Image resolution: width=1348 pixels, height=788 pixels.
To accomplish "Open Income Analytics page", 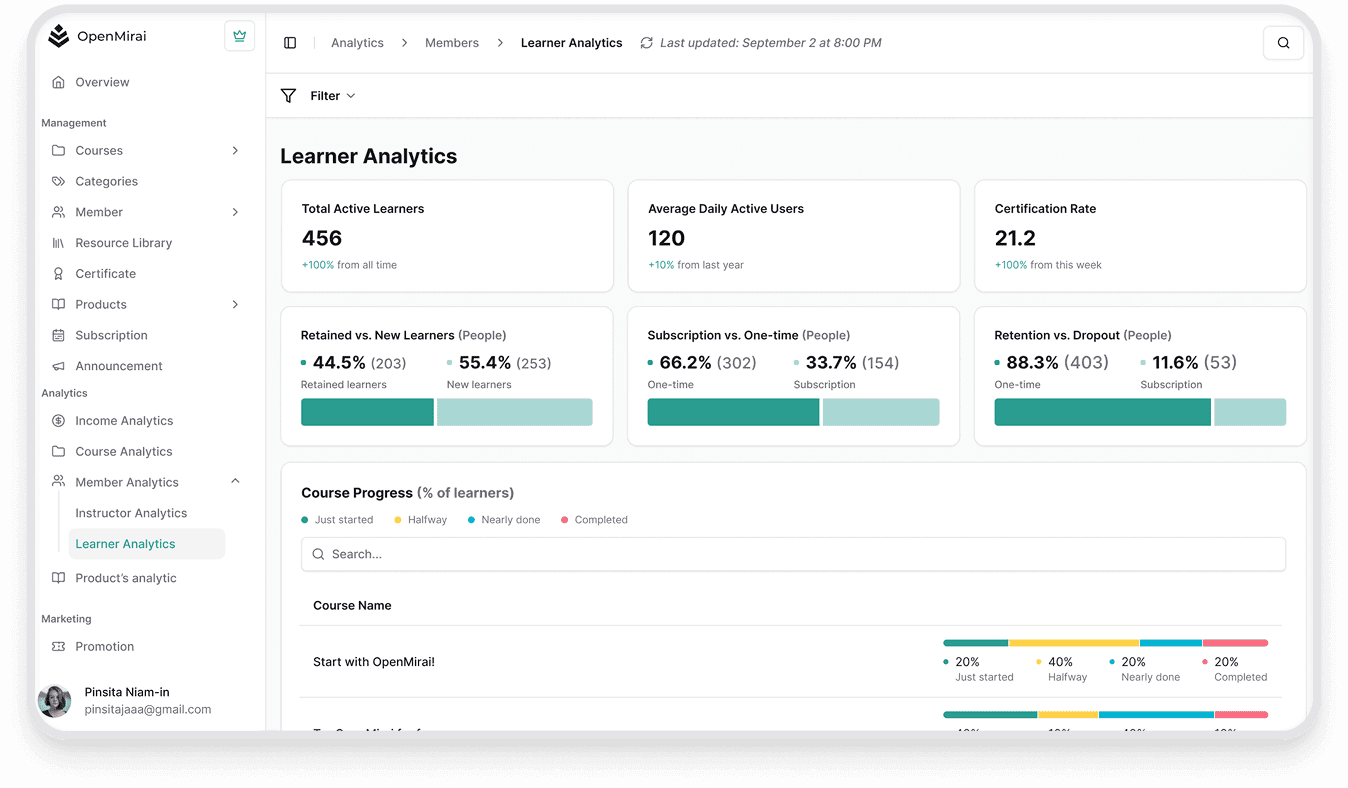I will [124, 421].
